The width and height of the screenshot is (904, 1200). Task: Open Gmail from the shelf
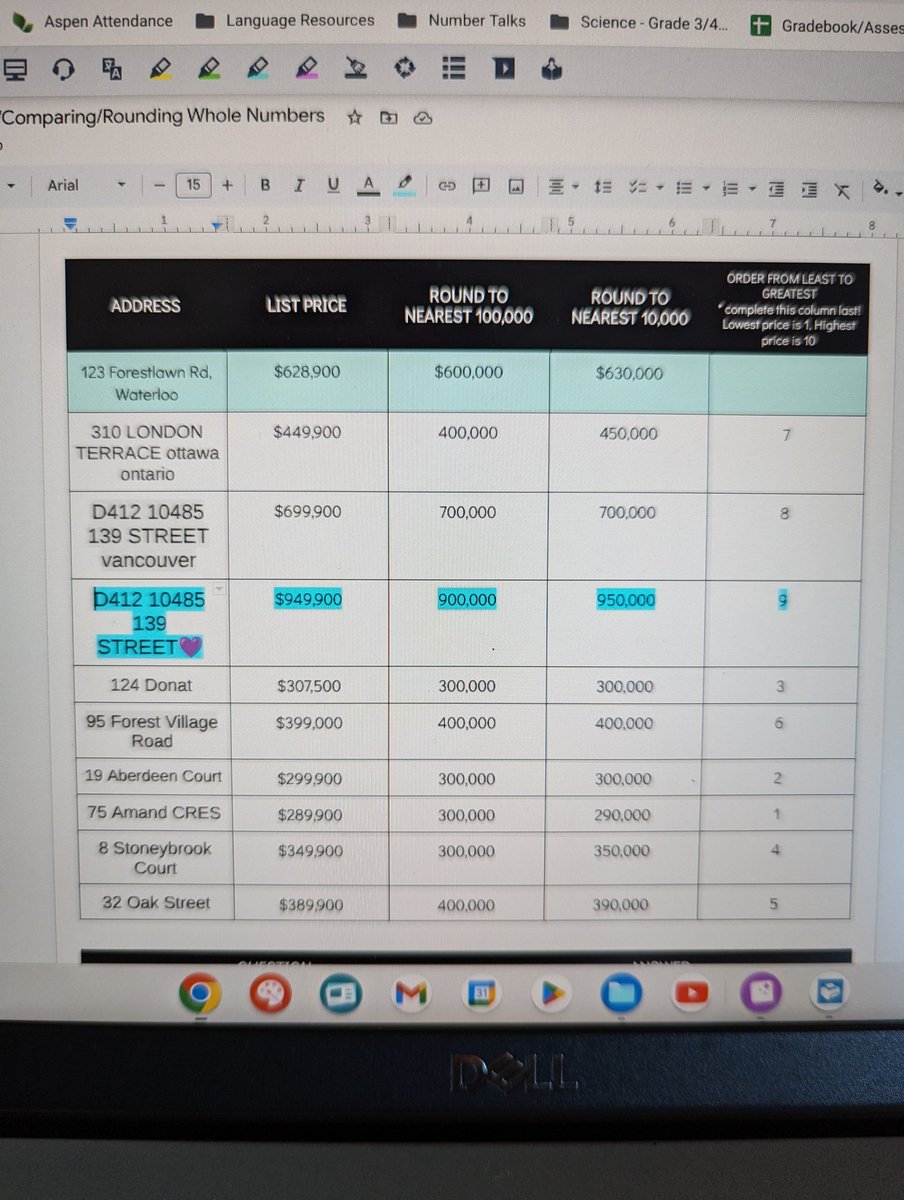(410, 993)
